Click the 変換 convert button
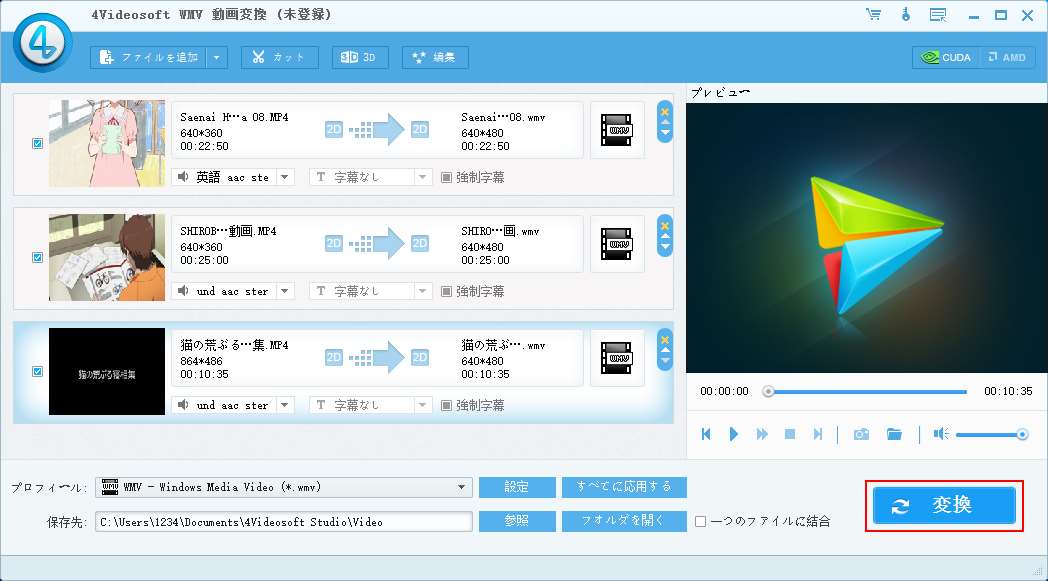1048x581 pixels. (x=943, y=505)
